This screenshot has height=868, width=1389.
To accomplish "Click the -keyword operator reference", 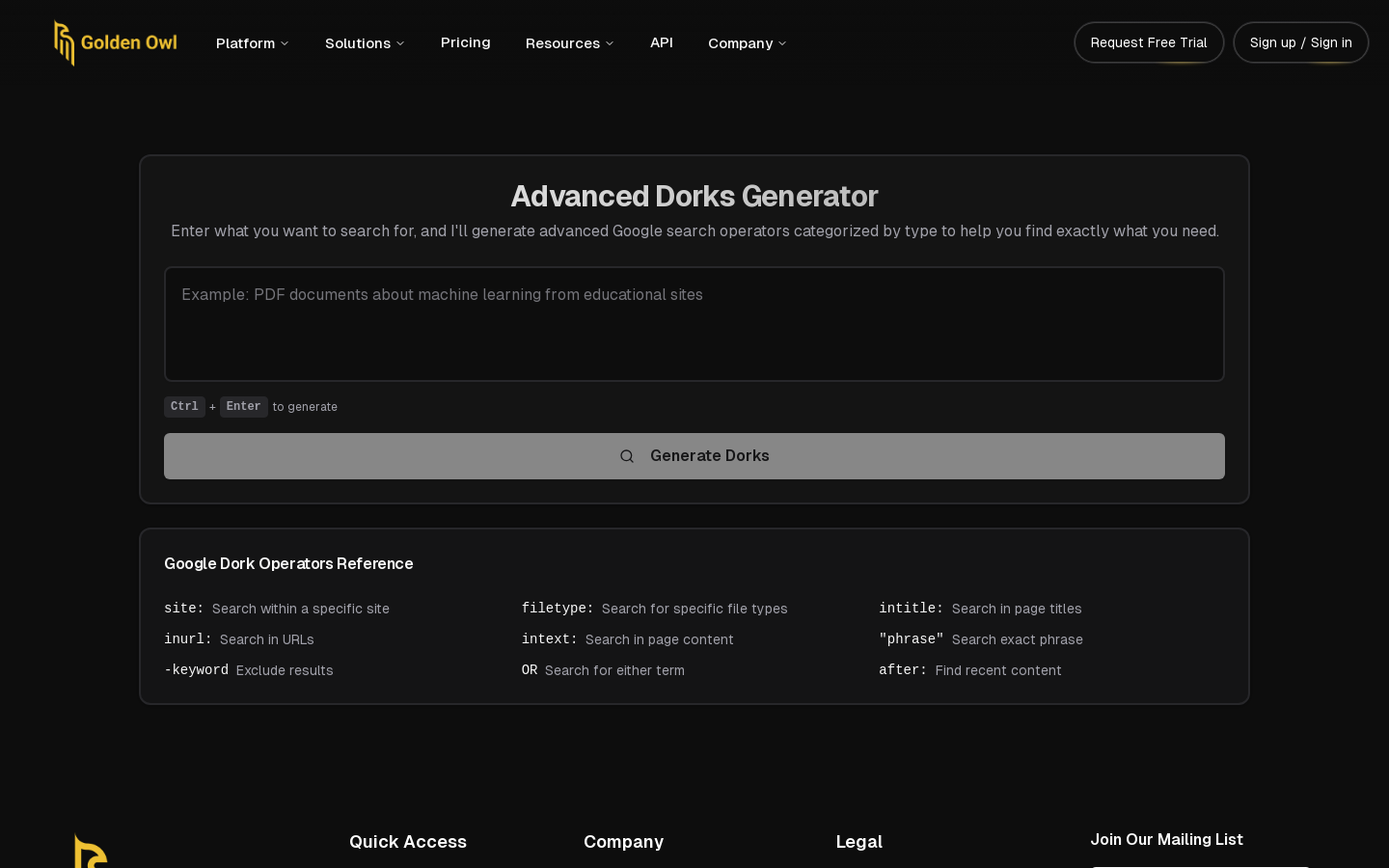I will pyautogui.click(x=196, y=670).
